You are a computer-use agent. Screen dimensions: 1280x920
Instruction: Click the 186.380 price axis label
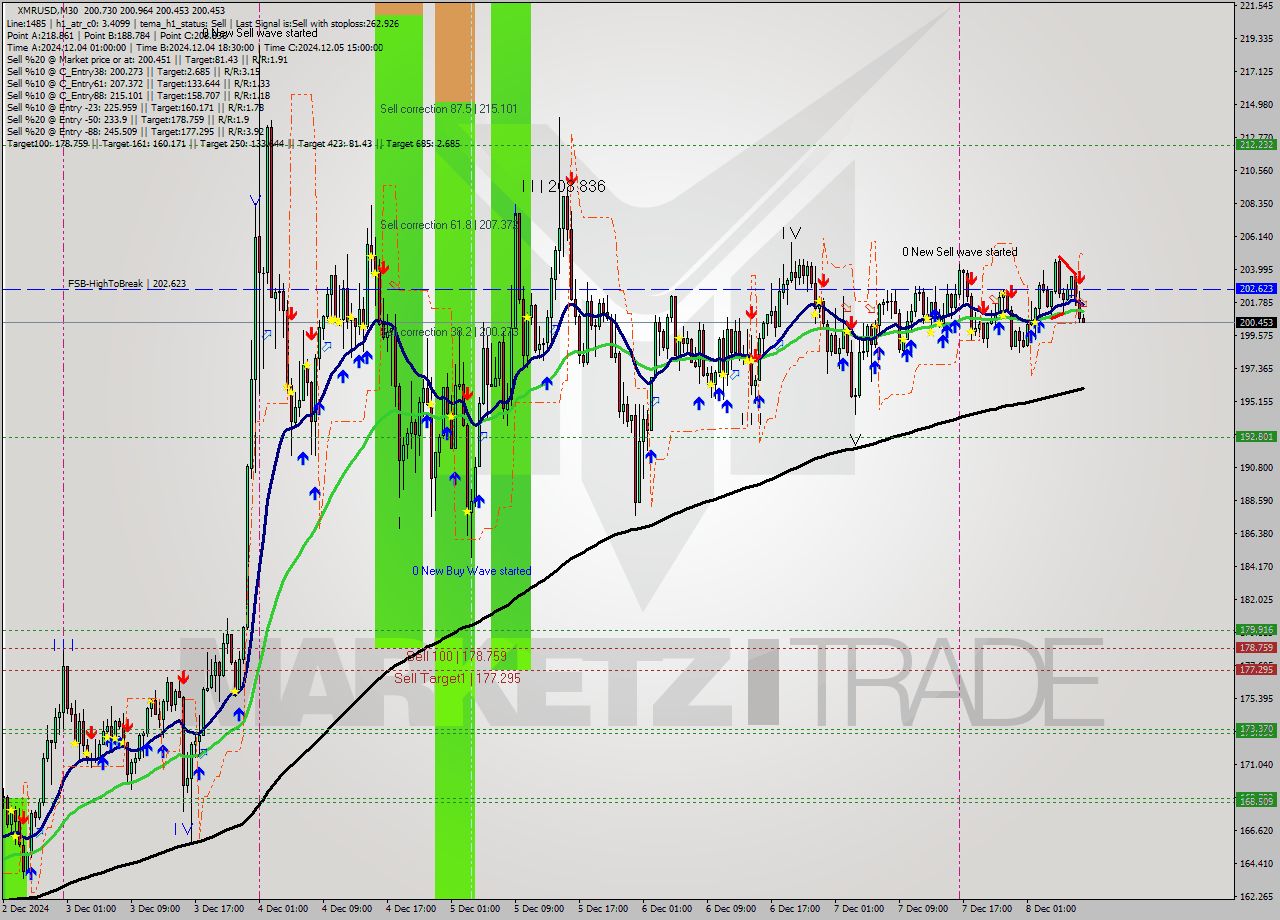1256,534
